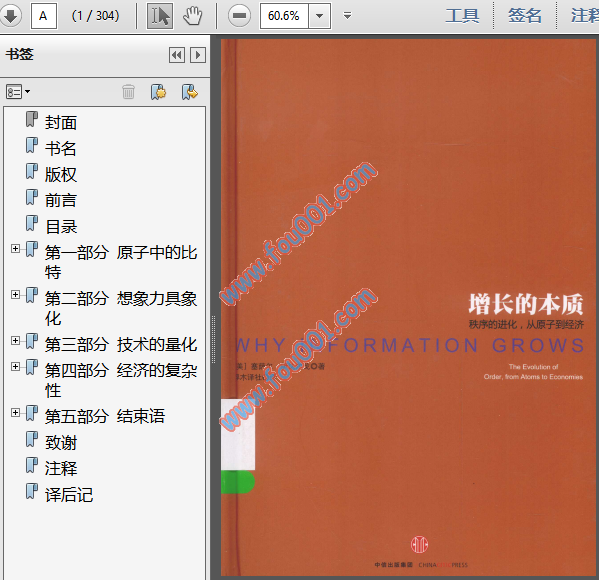This screenshot has height=580, width=599.
Task: Click the 60.6% zoom value field
Action: click(284, 16)
